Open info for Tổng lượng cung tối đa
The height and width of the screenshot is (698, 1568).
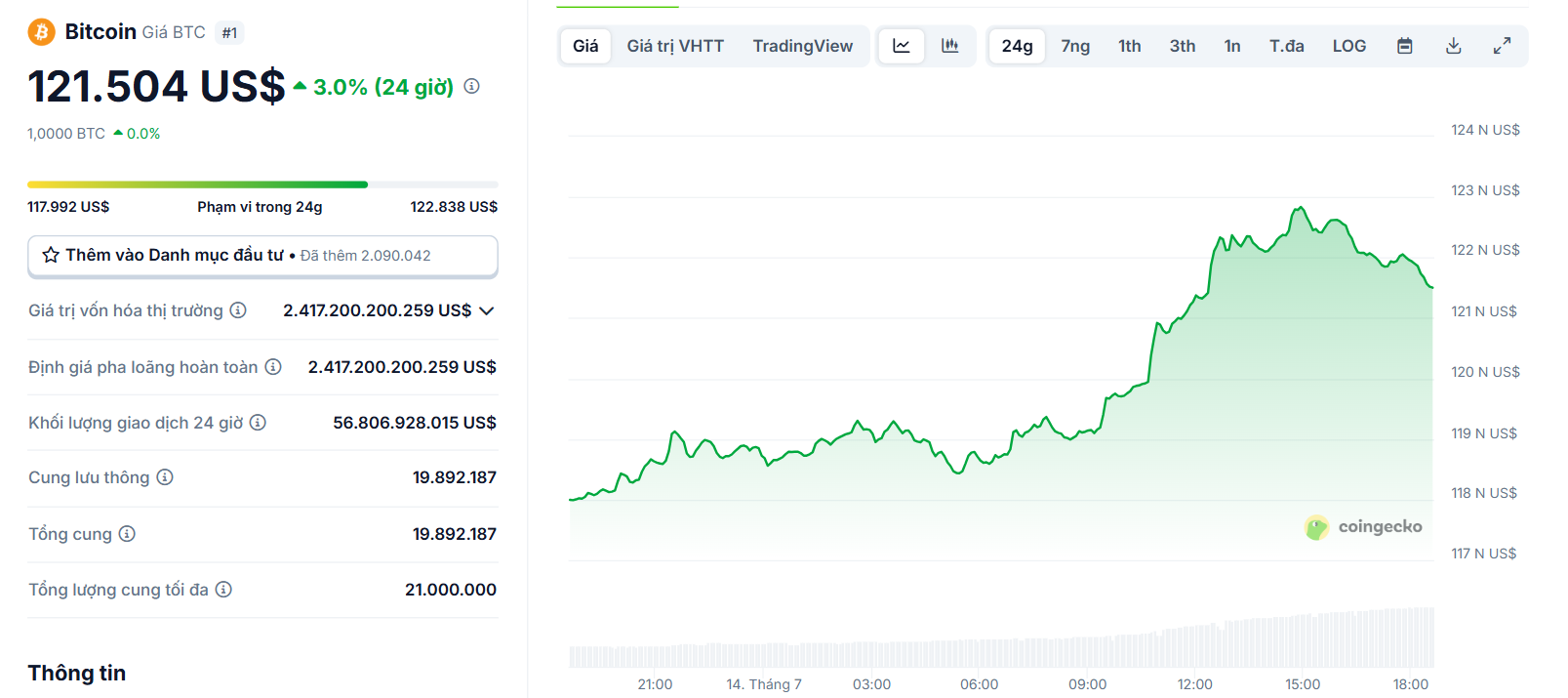[x=223, y=590]
